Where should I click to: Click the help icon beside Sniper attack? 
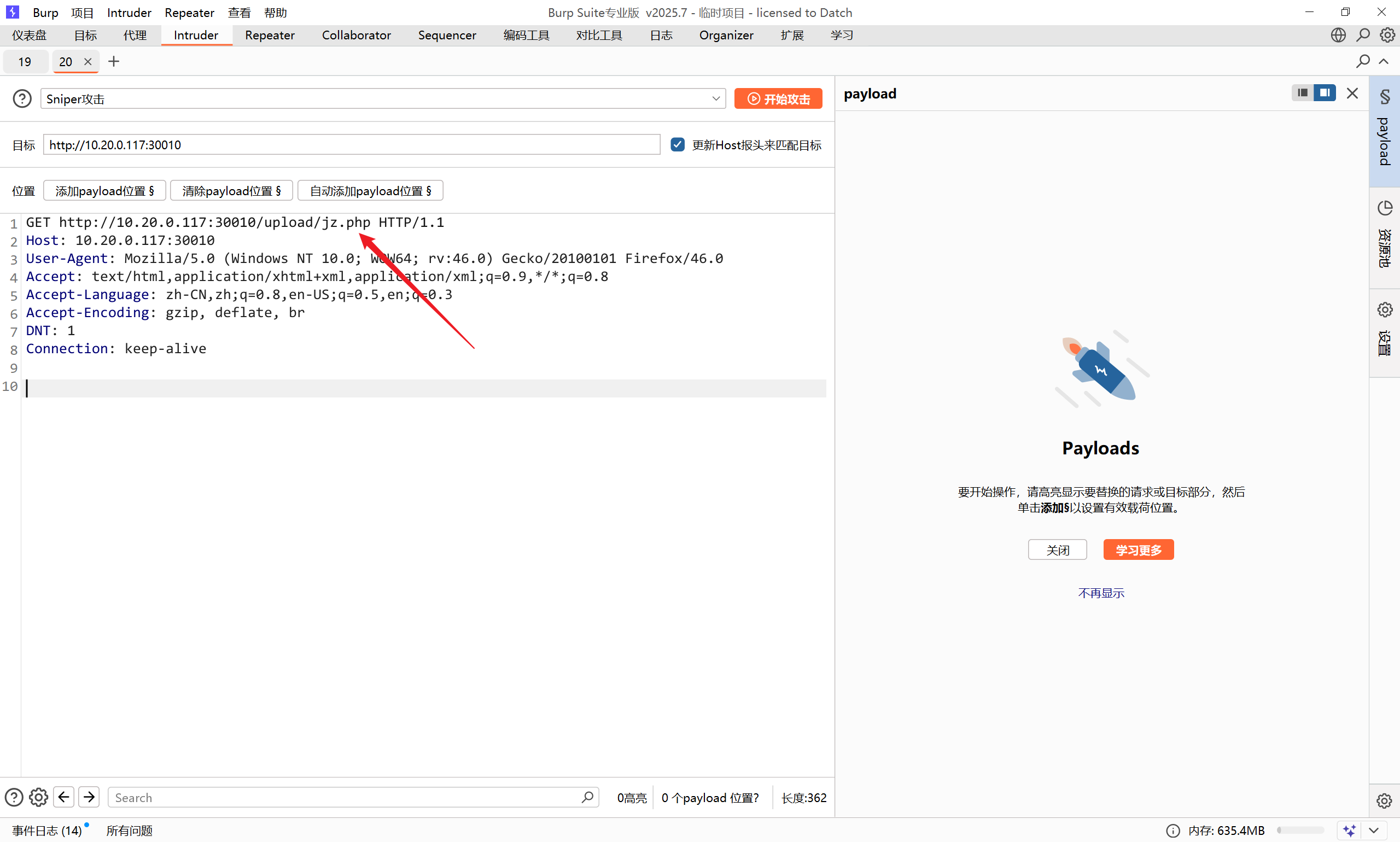coord(22,99)
